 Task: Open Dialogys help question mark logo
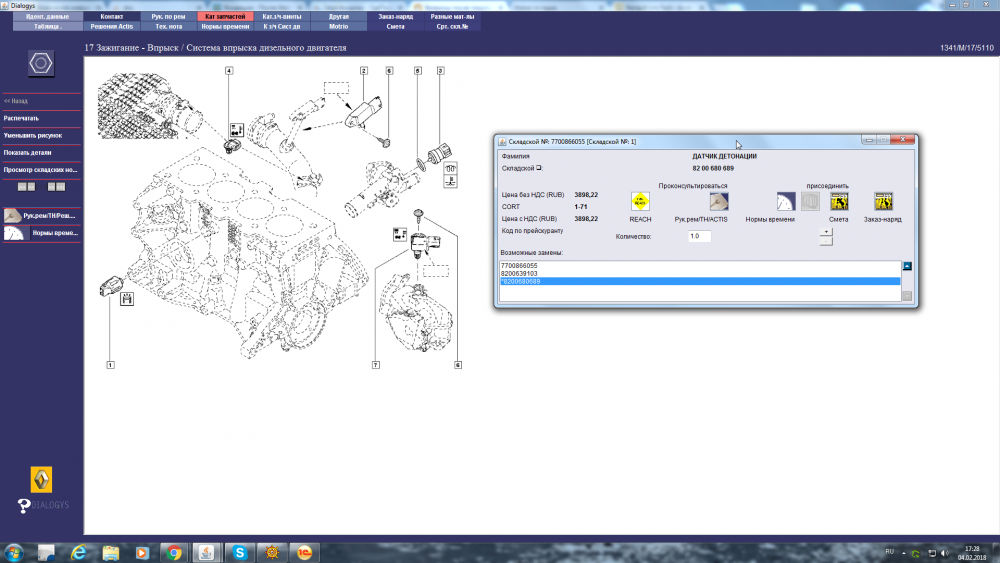tap(24, 506)
